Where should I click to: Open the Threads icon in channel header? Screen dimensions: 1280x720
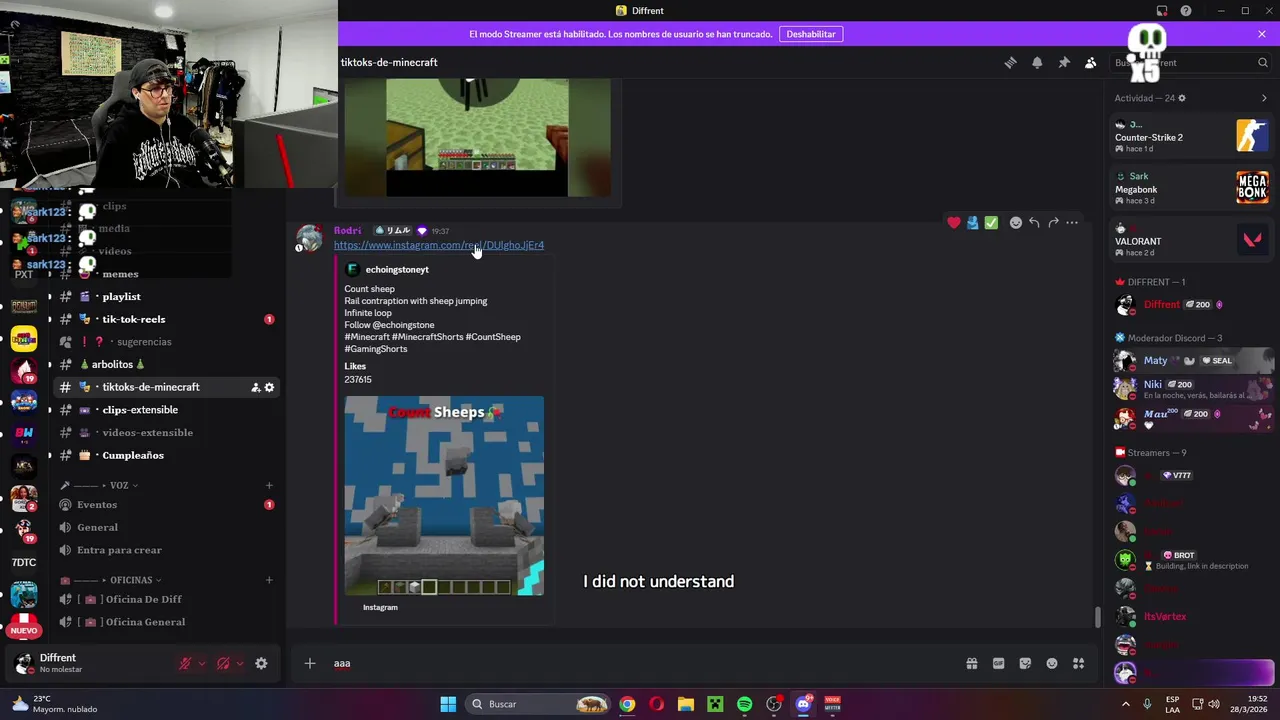[1010, 62]
